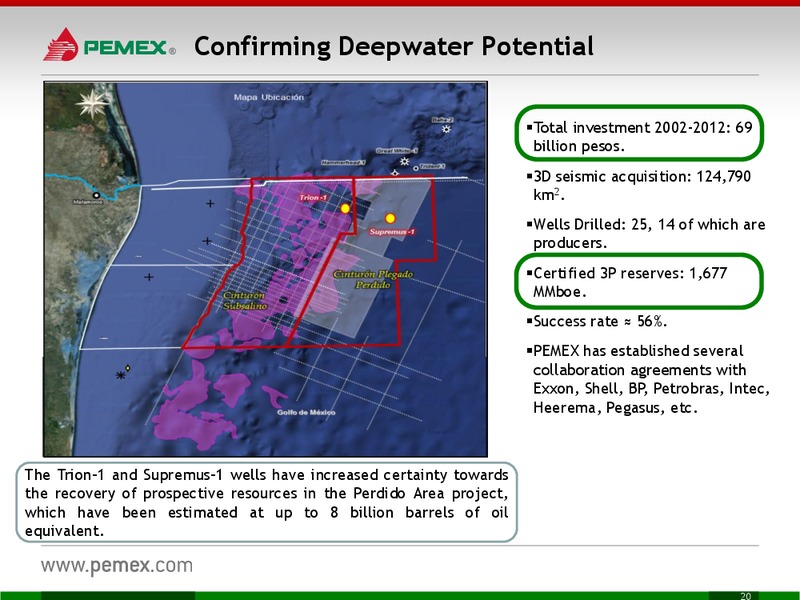
Task: Select the Certified 3P reserves bullet
Action: click(x=627, y=282)
